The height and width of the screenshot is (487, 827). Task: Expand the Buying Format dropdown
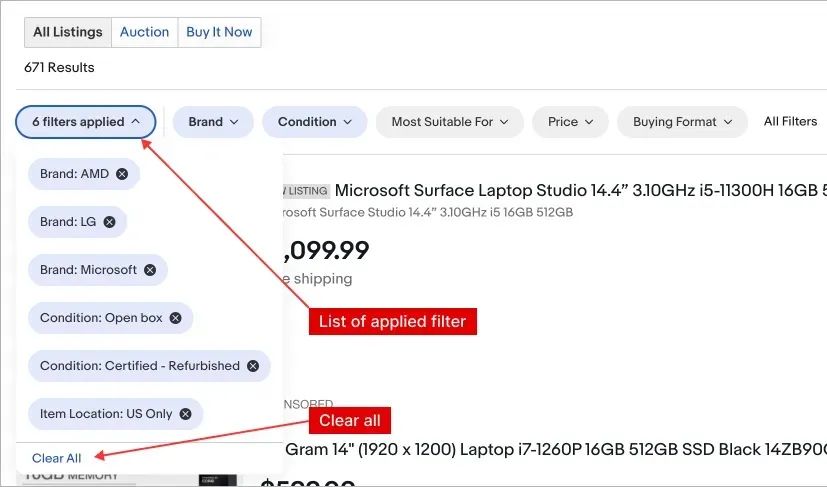[682, 122]
